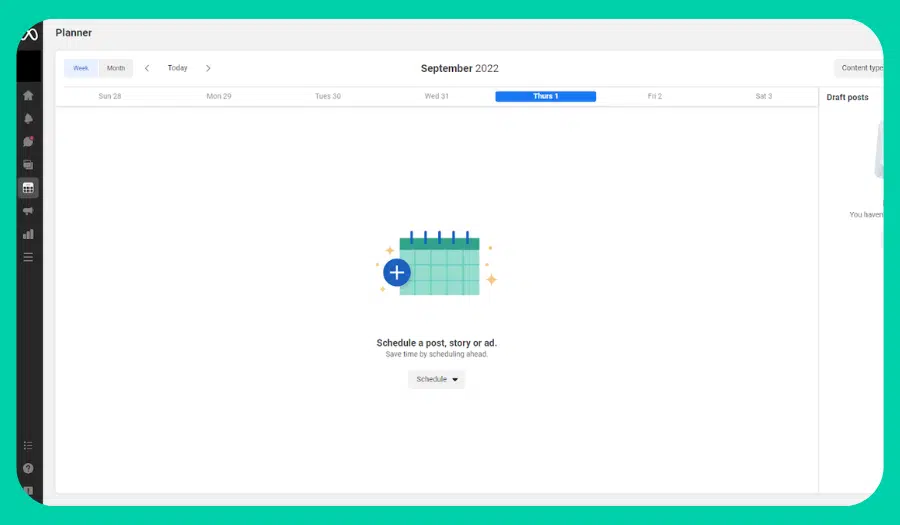
Task: Switch to the Week view
Action: [x=81, y=68]
